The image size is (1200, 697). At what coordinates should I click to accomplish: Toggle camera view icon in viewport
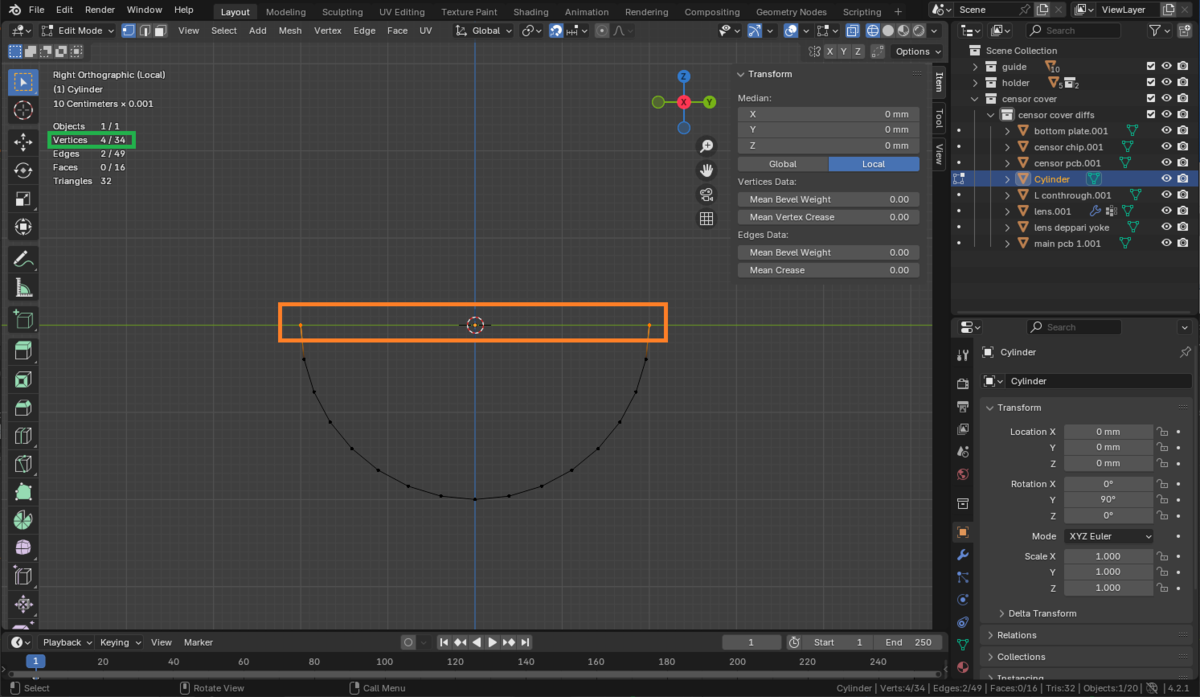click(706, 194)
